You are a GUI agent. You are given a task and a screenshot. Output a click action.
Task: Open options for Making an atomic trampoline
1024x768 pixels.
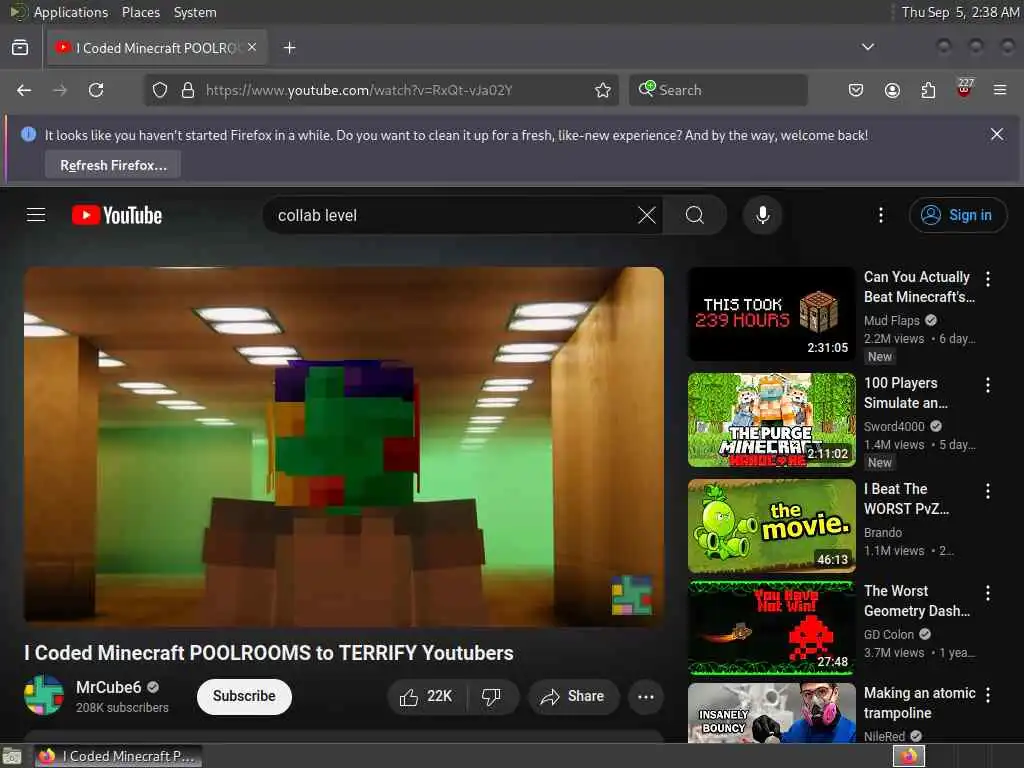click(x=987, y=694)
